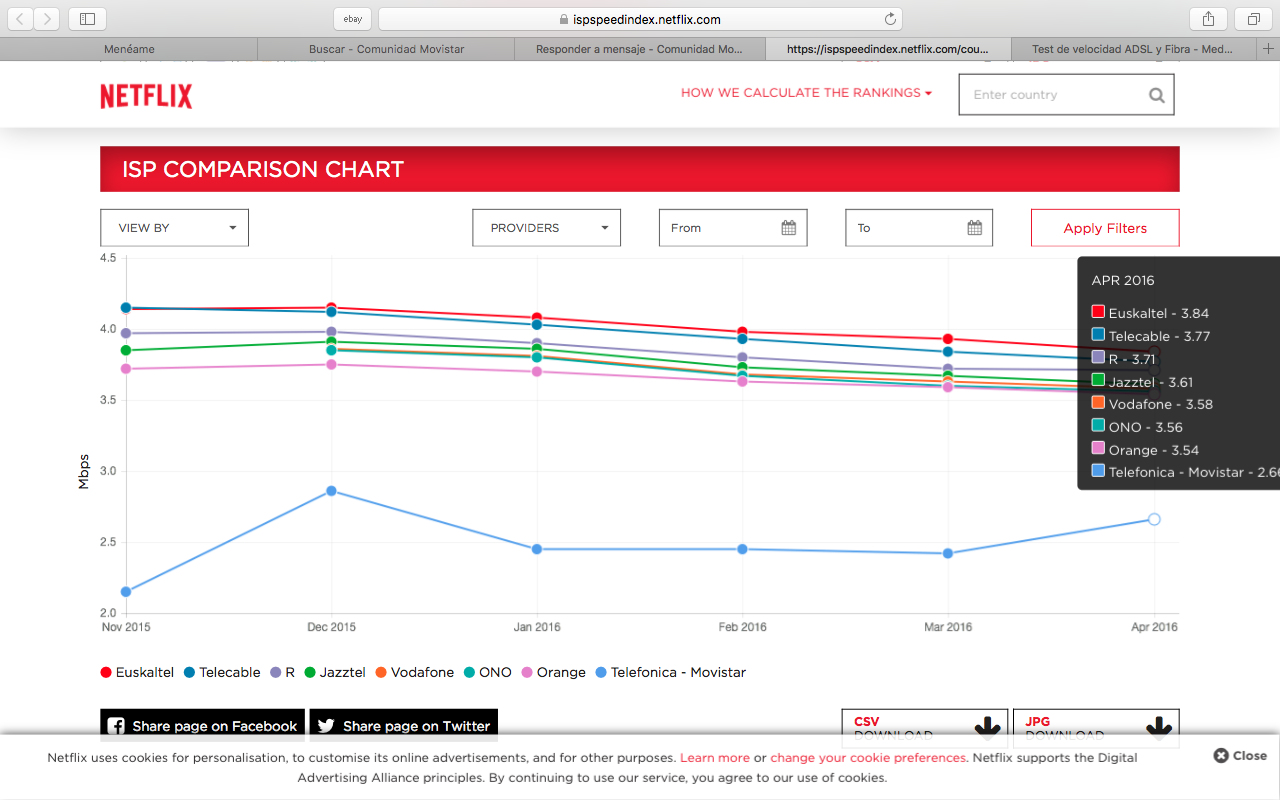
Task: Click Jazztel green swatch in tooltip
Action: [1098, 381]
